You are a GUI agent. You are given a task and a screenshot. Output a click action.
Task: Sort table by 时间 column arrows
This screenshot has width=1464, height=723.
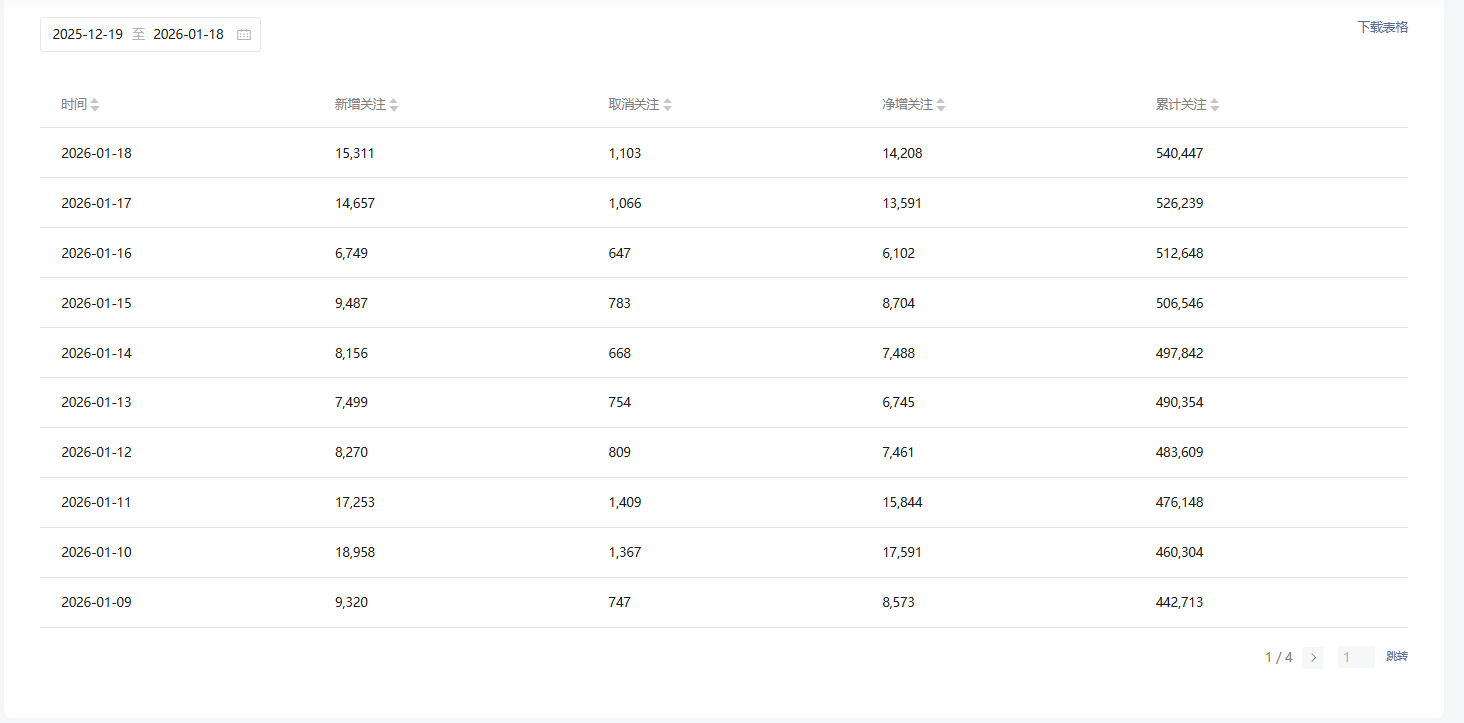point(95,105)
